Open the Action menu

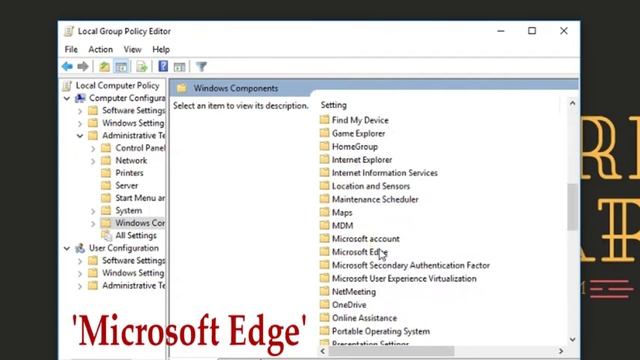tap(100, 49)
